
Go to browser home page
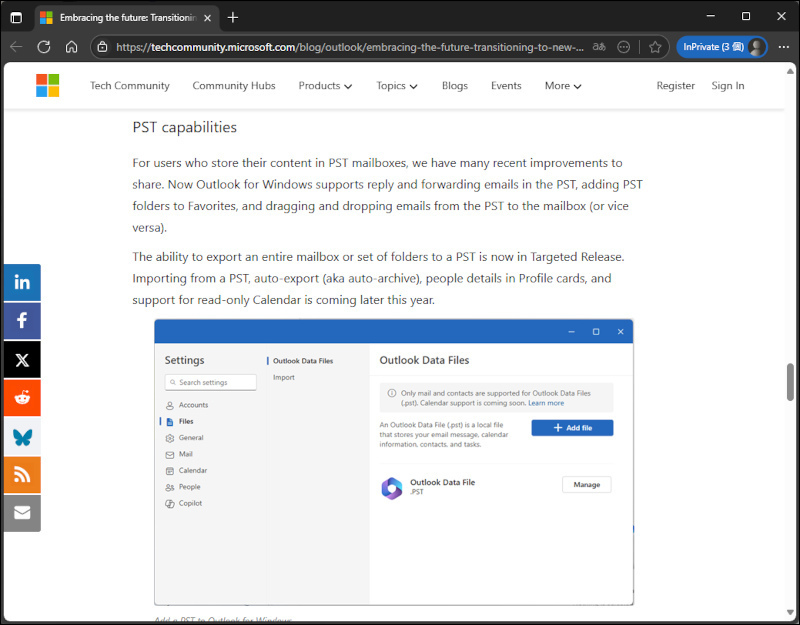click(71, 47)
